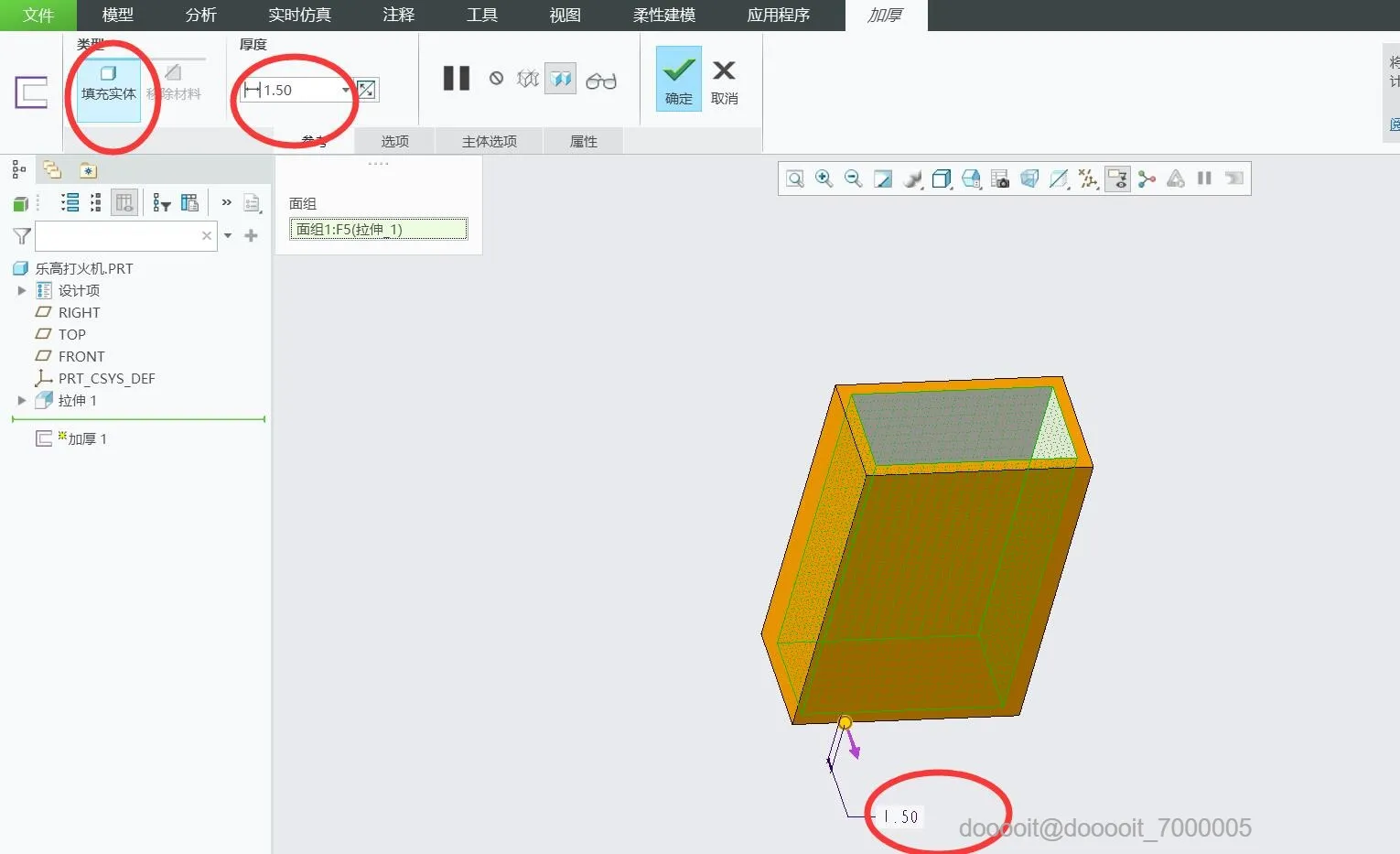Toggle the annotation display icon
Viewport: 1400px width, 854px height.
pyautogui.click(x=1117, y=178)
